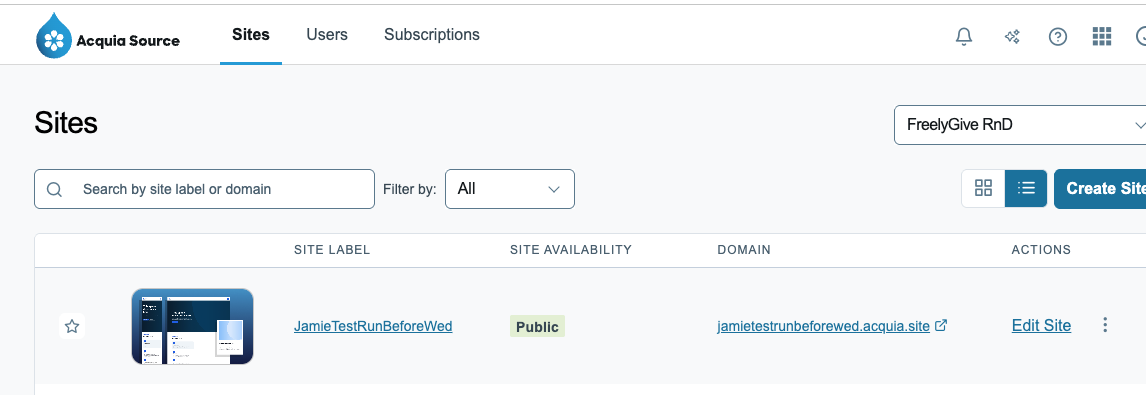Click the ACTIONS column header
1146x395 pixels.
pos(1041,249)
